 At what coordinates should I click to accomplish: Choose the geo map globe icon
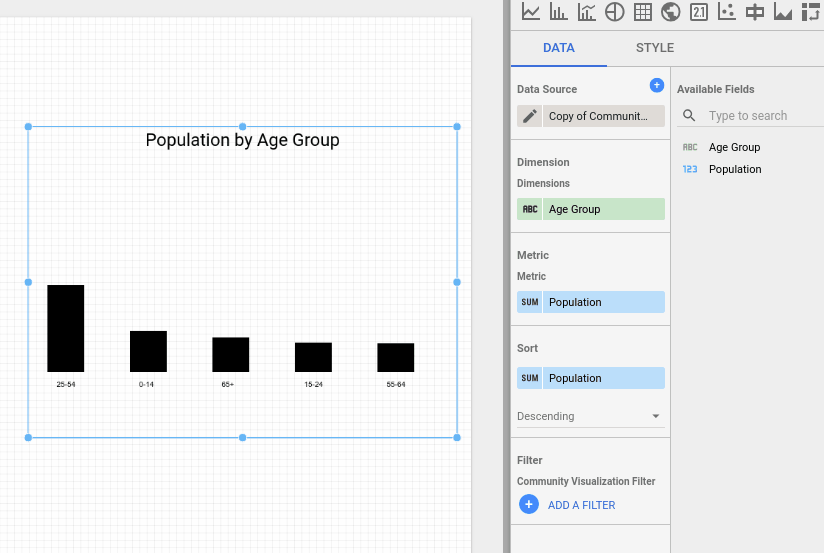click(671, 12)
